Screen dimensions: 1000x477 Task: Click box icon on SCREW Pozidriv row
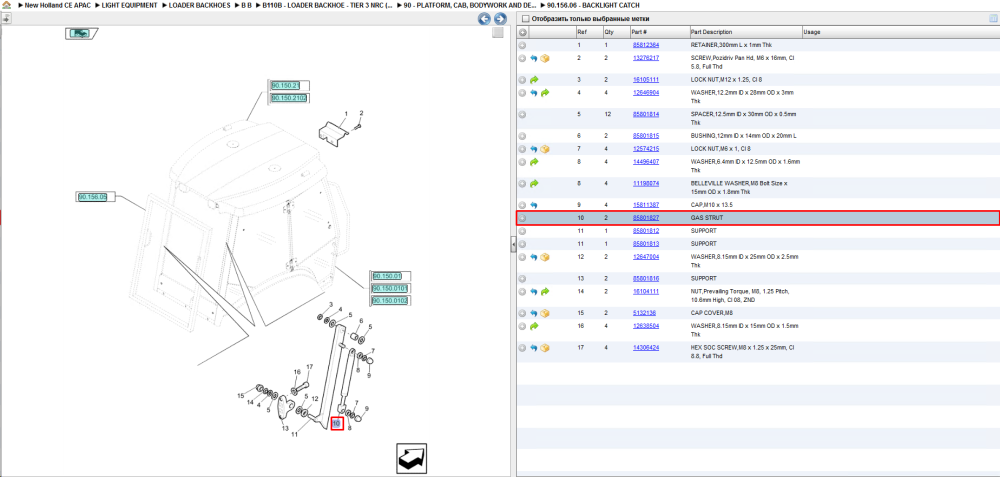[545, 58]
